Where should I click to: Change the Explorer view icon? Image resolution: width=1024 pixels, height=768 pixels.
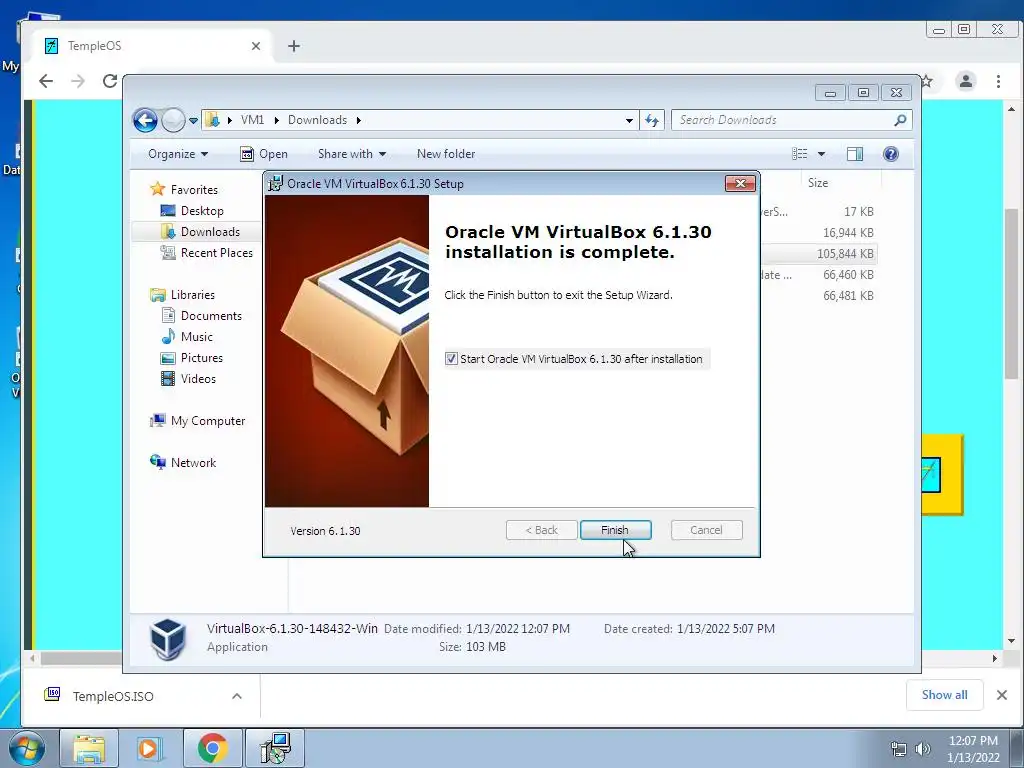point(800,154)
